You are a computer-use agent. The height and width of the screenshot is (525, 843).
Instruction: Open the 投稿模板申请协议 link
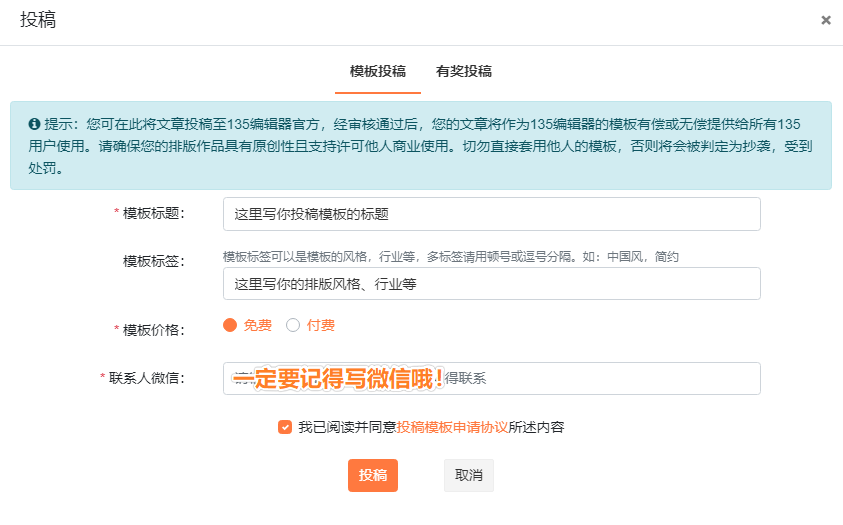tap(452, 427)
